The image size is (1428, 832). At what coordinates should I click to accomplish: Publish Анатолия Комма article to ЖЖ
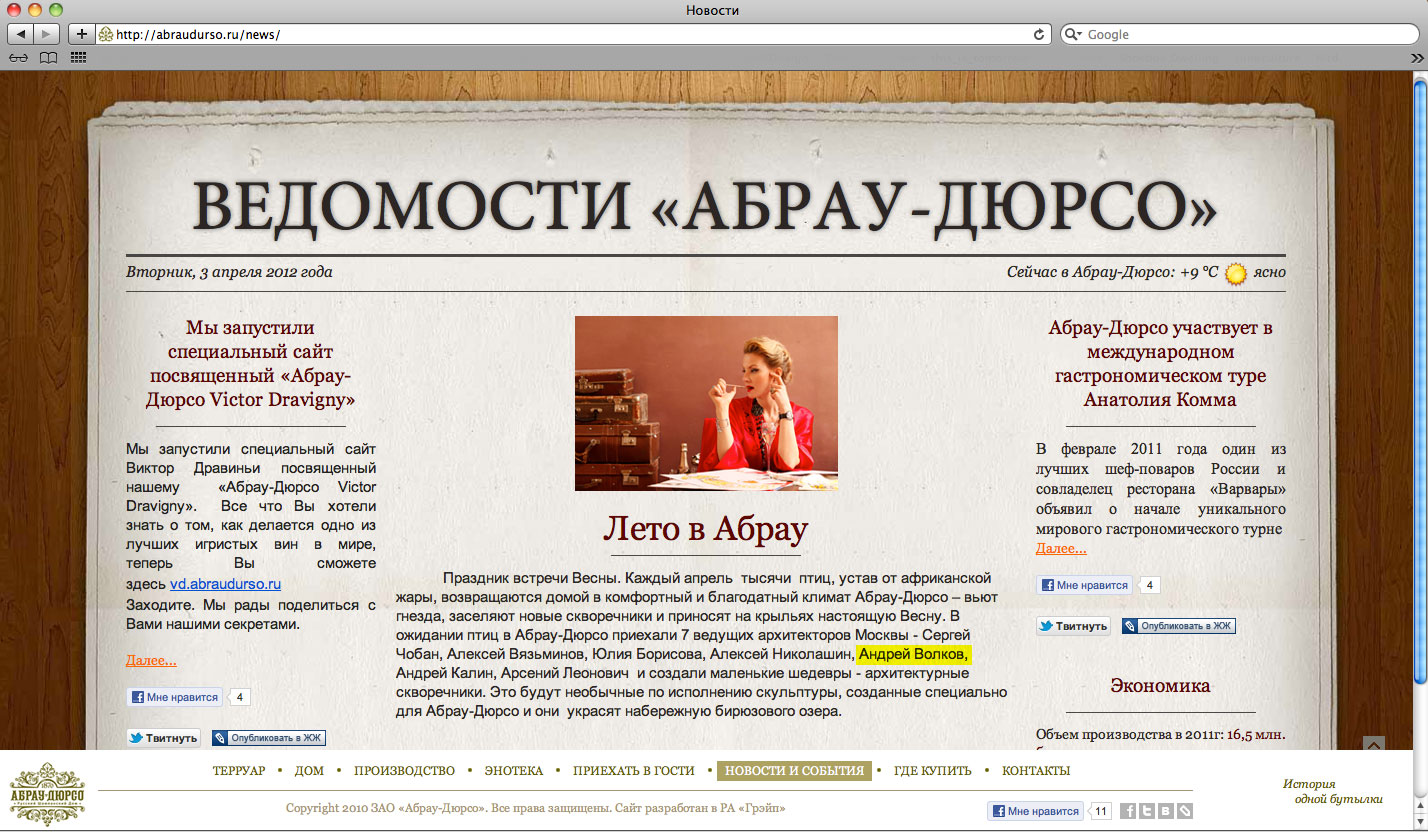coord(1179,626)
